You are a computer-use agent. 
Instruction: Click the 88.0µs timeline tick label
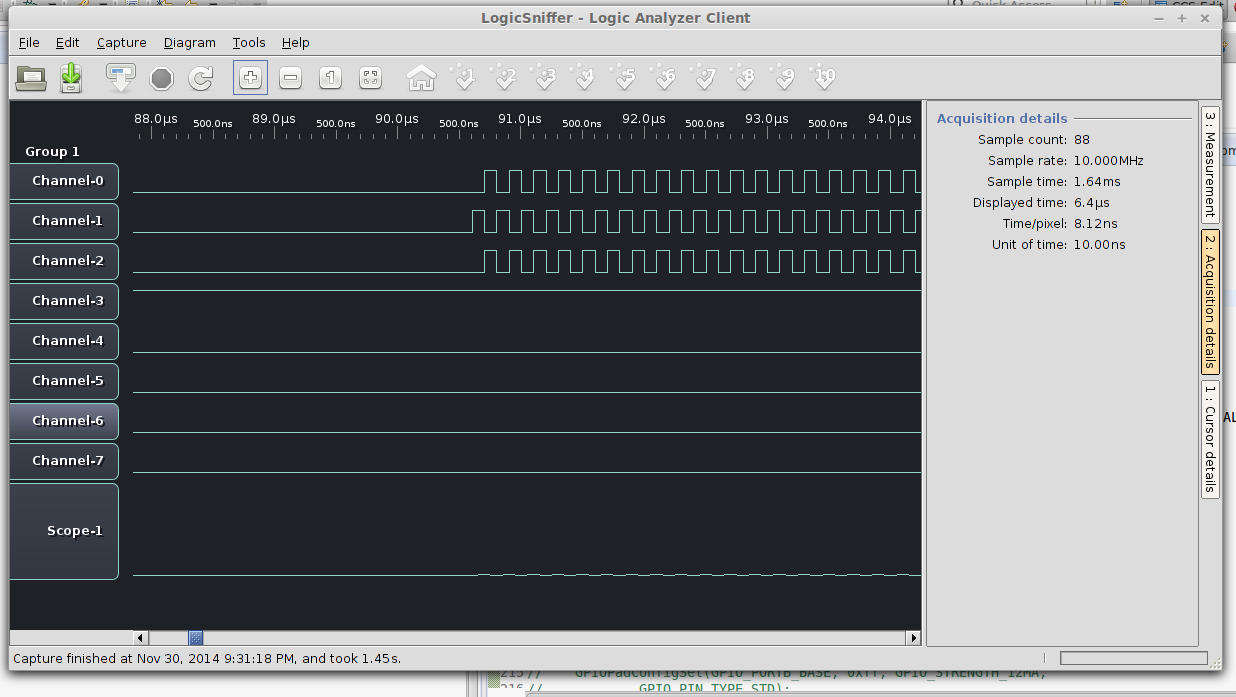coord(156,119)
